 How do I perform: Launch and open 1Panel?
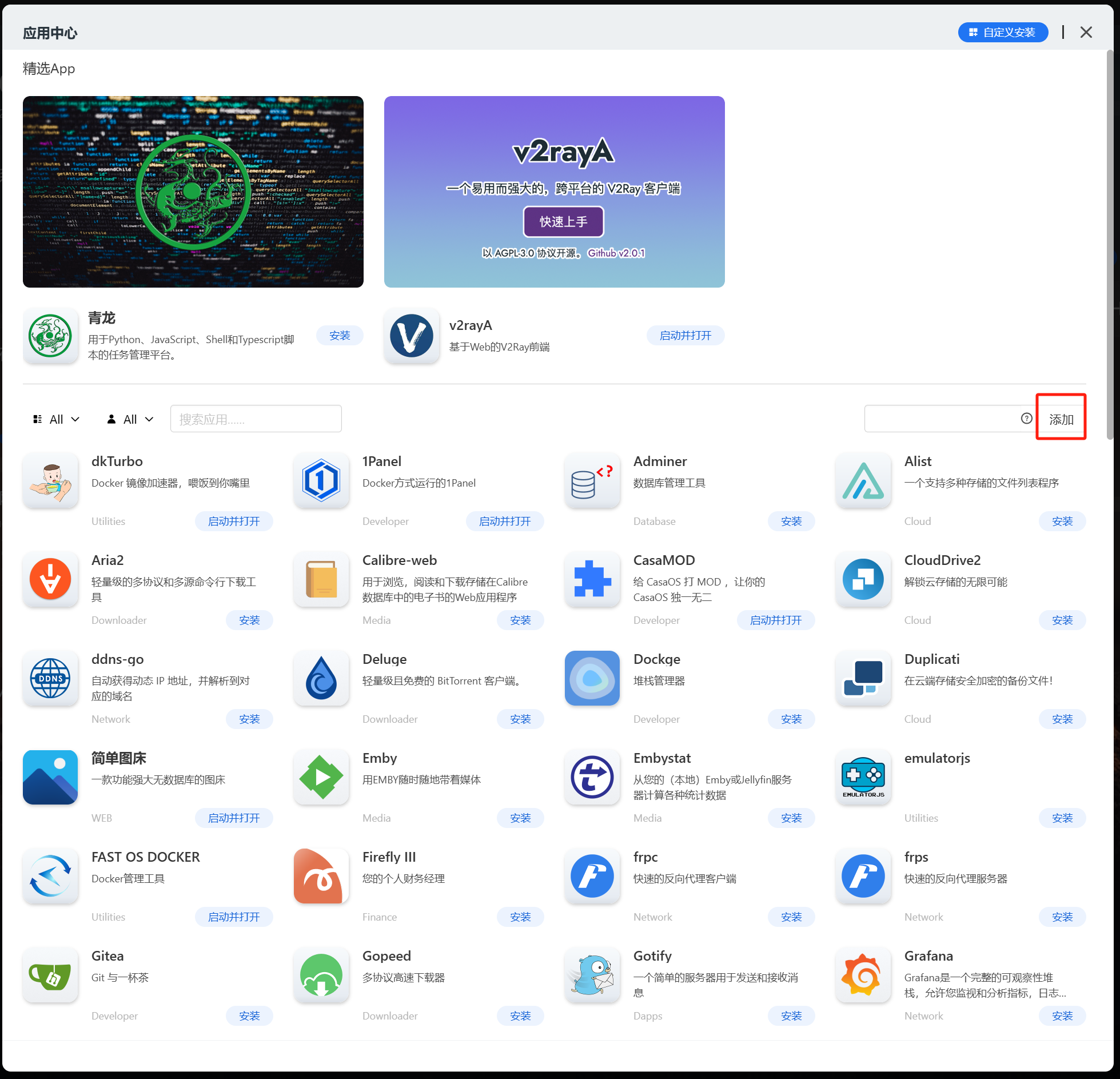tap(504, 521)
